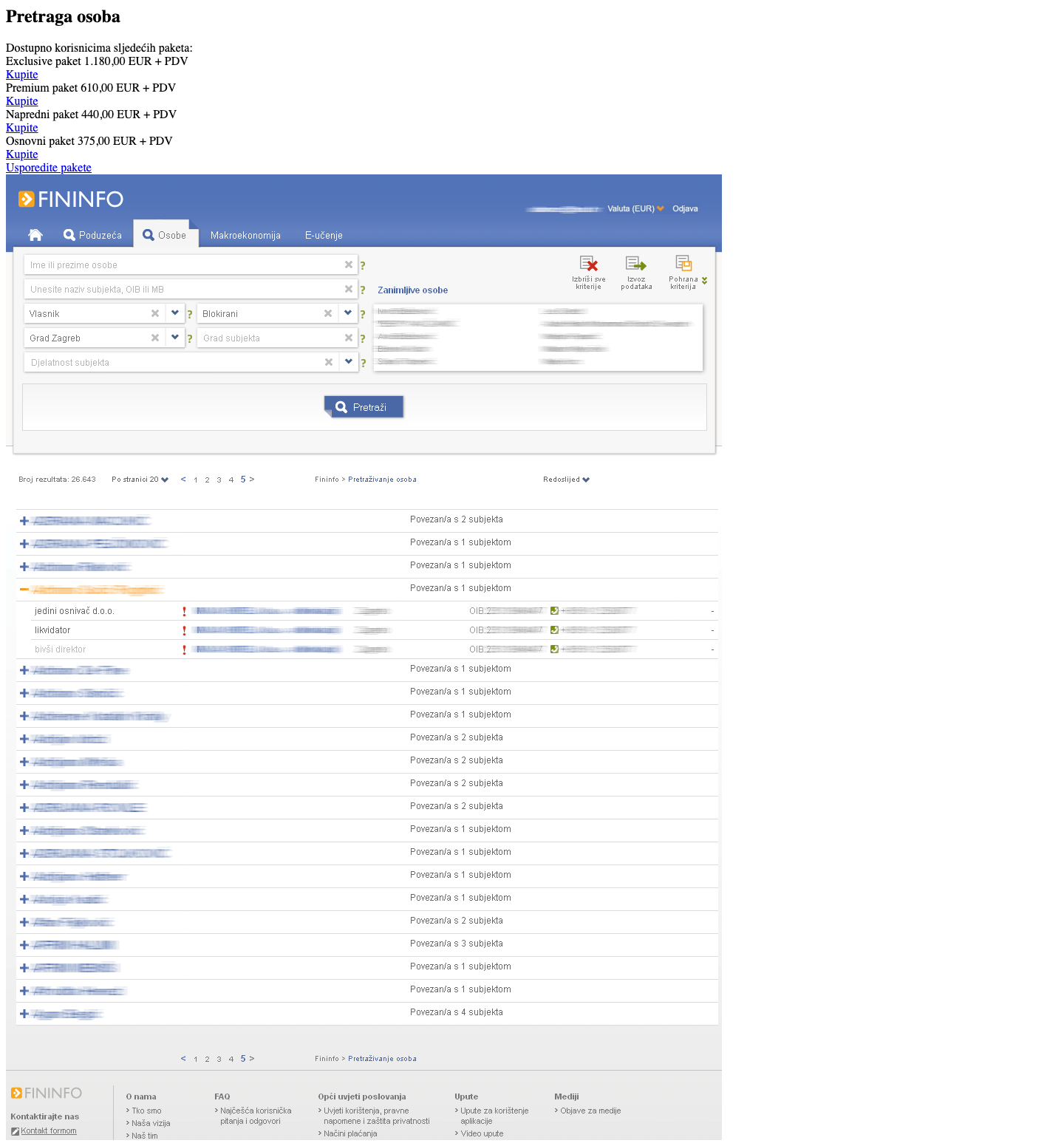This screenshot has width=1064, height=1146.
Task: Open Objave za medije footer link
Action: click(x=590, y=1111)
